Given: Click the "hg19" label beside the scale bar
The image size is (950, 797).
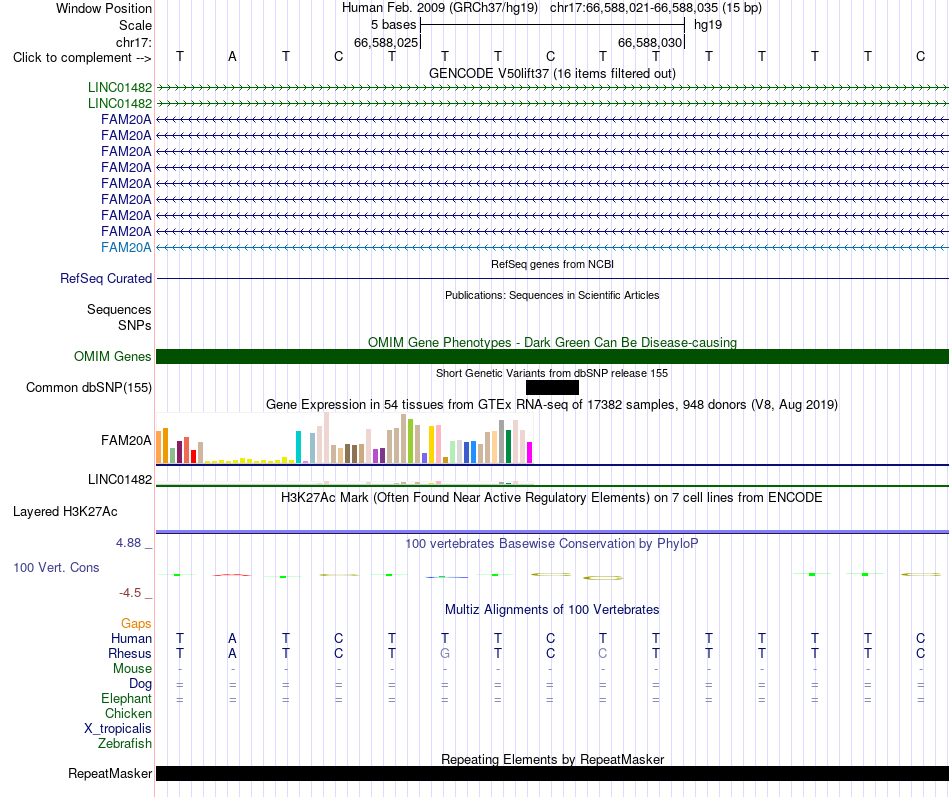Looking at the screenshot, I should coord(708,25).
